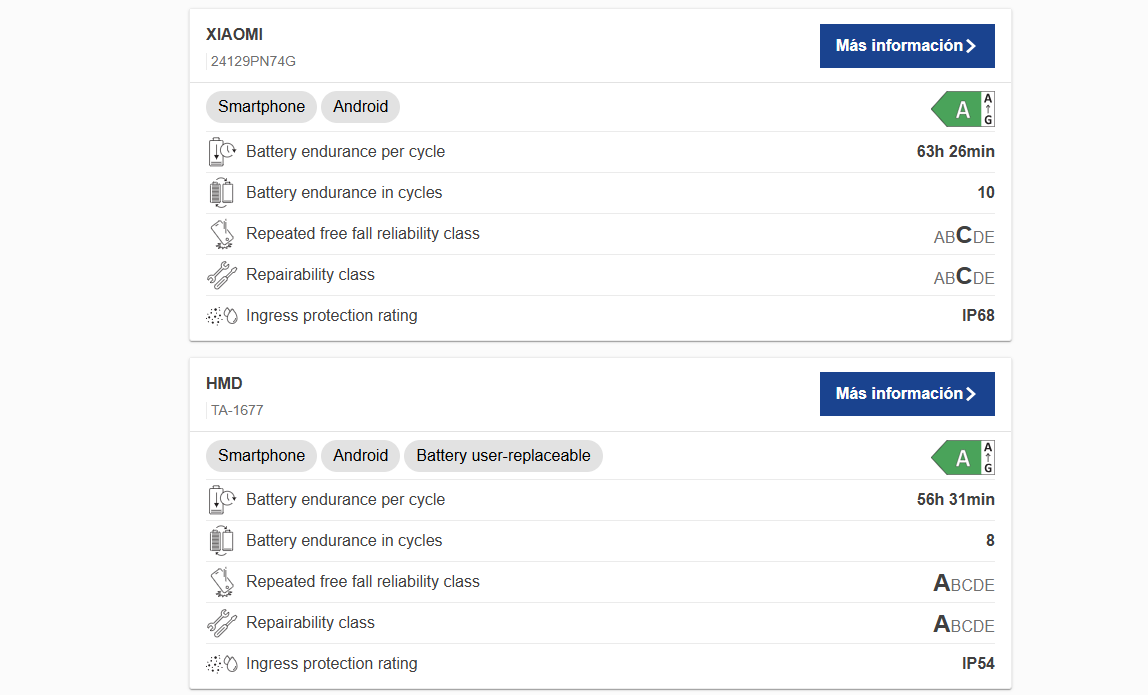1148x695 pixels.
Task: Select the HMD brand heading
Action: 224,384
